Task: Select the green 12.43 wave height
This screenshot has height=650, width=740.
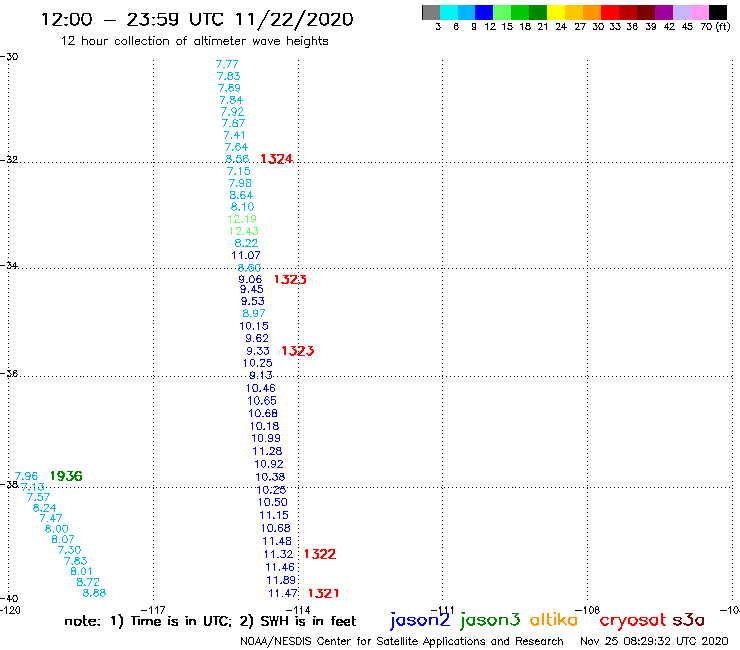Action: pos(244,231)
